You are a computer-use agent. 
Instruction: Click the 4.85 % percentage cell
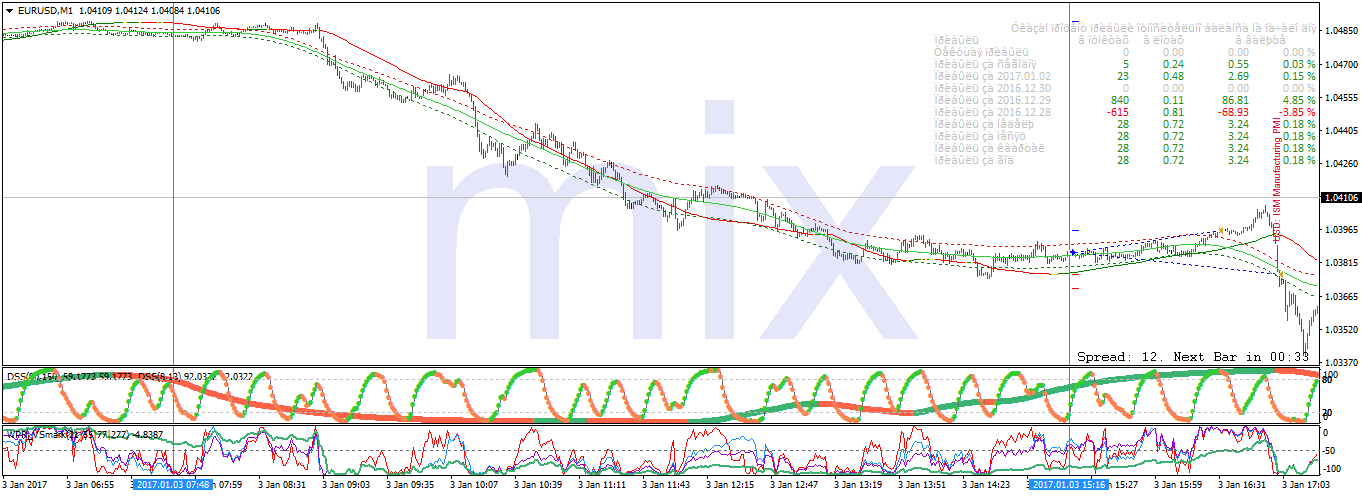(1299, 100)
